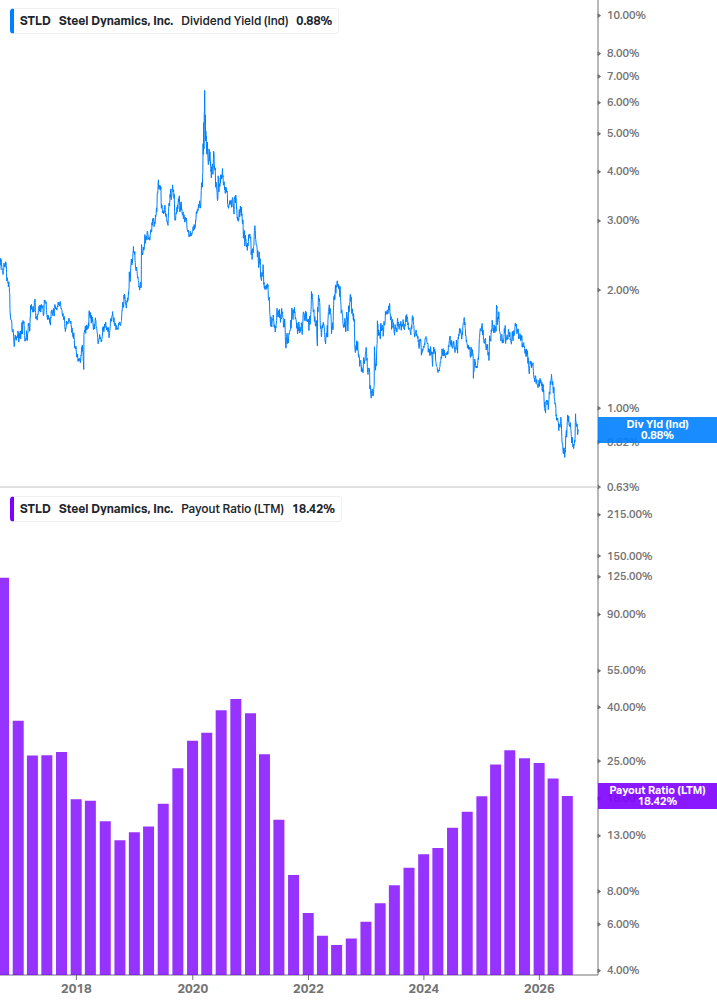Click the 2020 spike peak on the dividend yield line
The width and height of the screenshot is (717, 1005).
(x=204, y=93)
